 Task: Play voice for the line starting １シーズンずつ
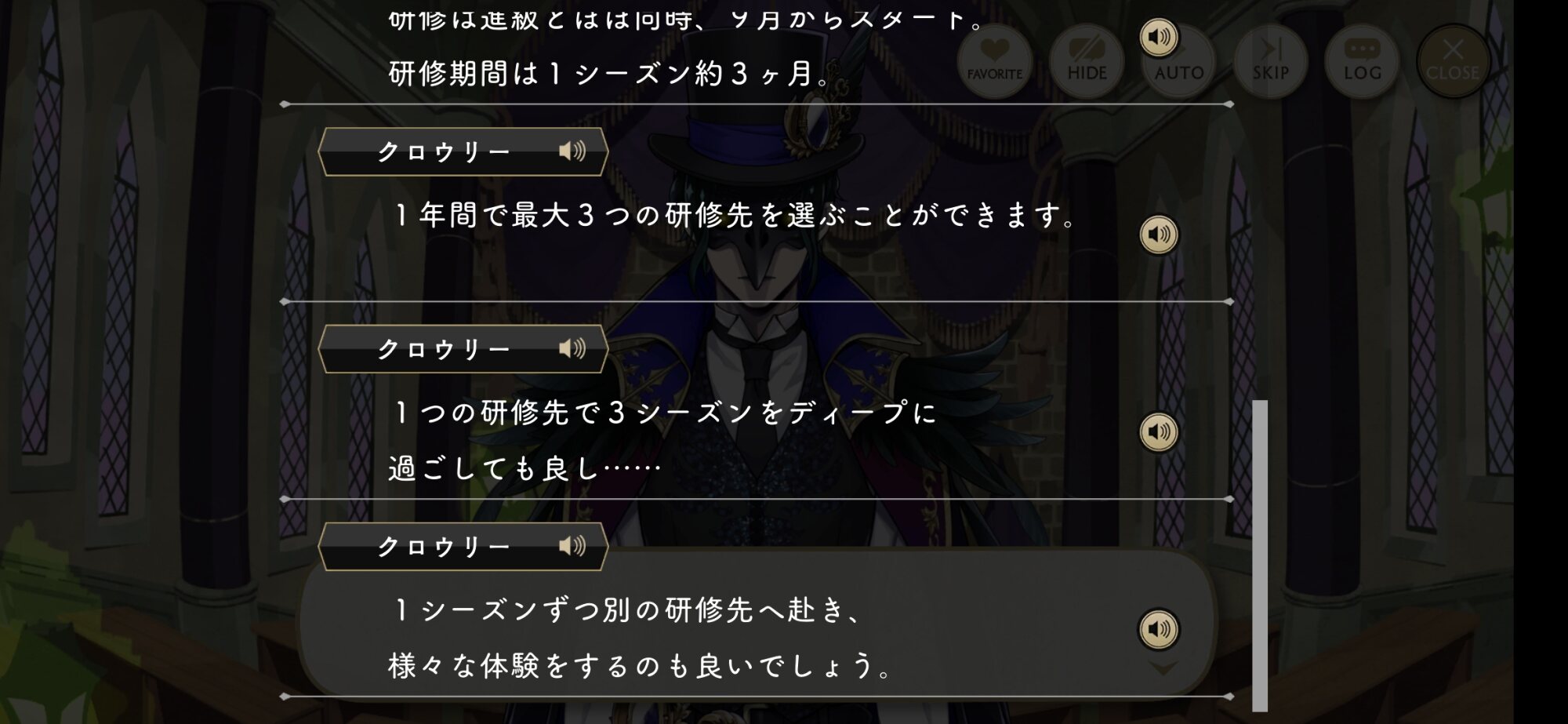pyautogui.click(x=1159, y=628)
